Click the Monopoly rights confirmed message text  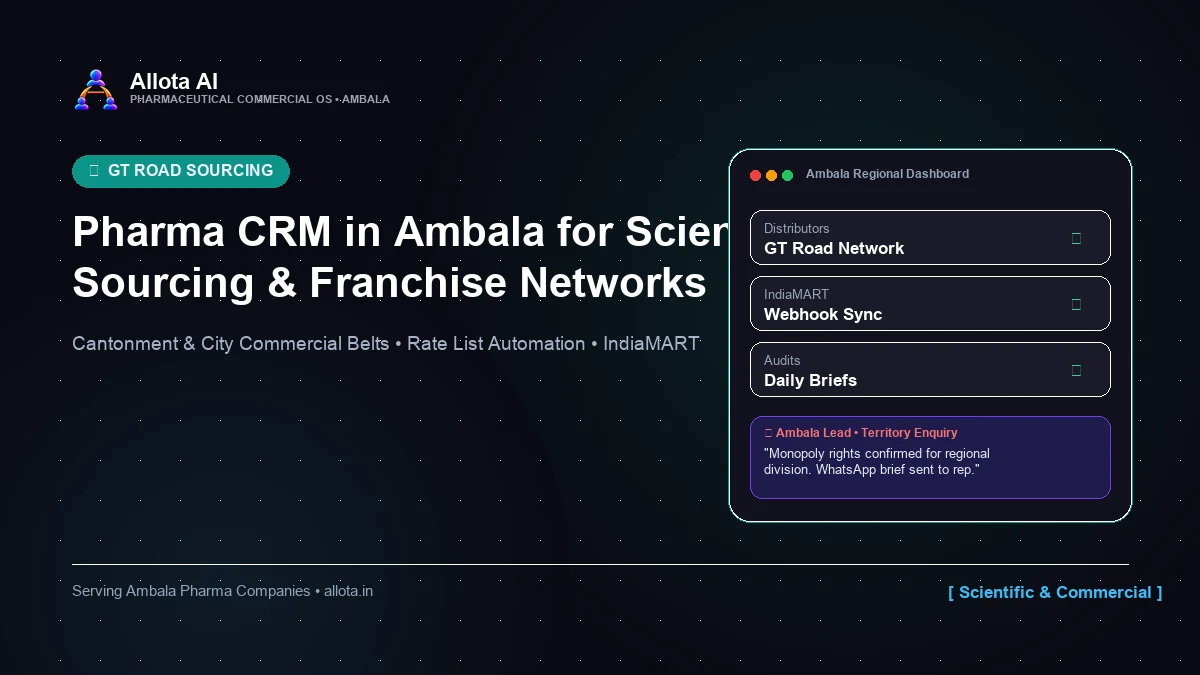coord(877,461)
